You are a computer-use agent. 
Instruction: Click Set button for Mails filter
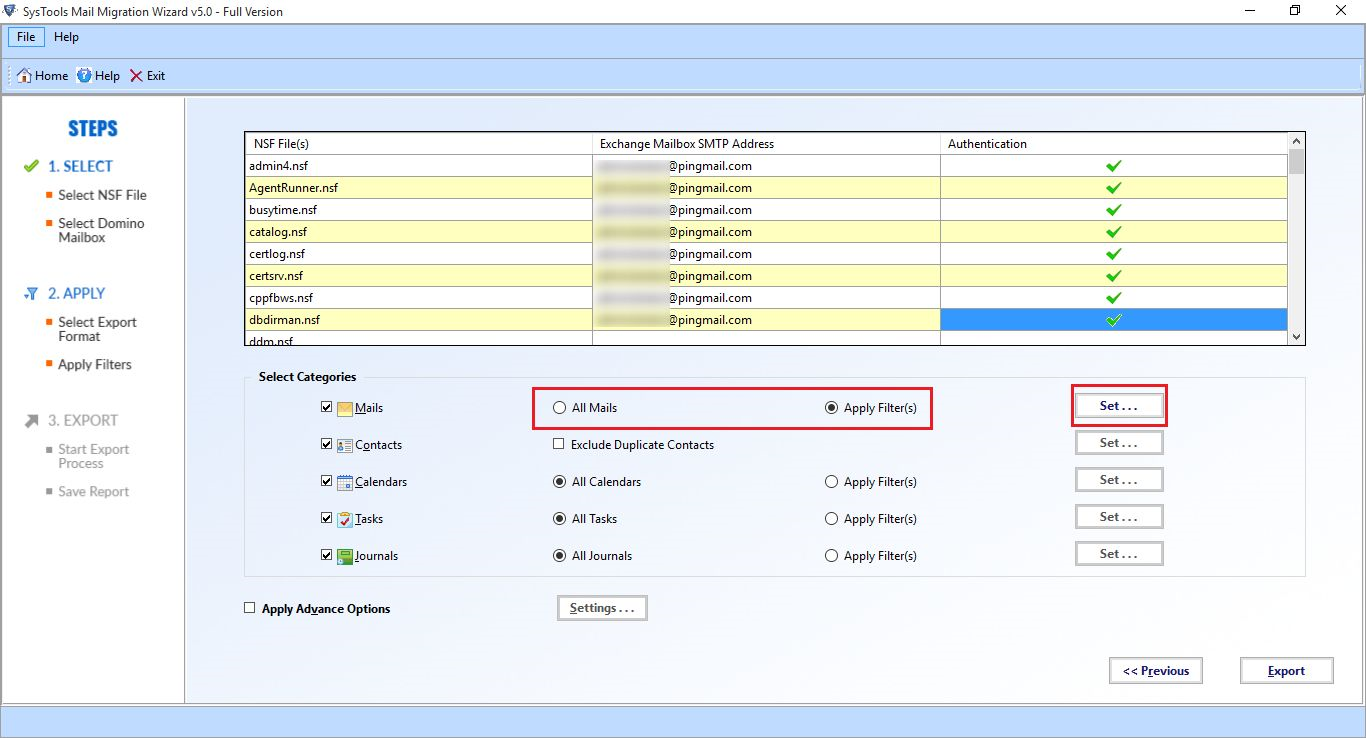click(1119, 406)
